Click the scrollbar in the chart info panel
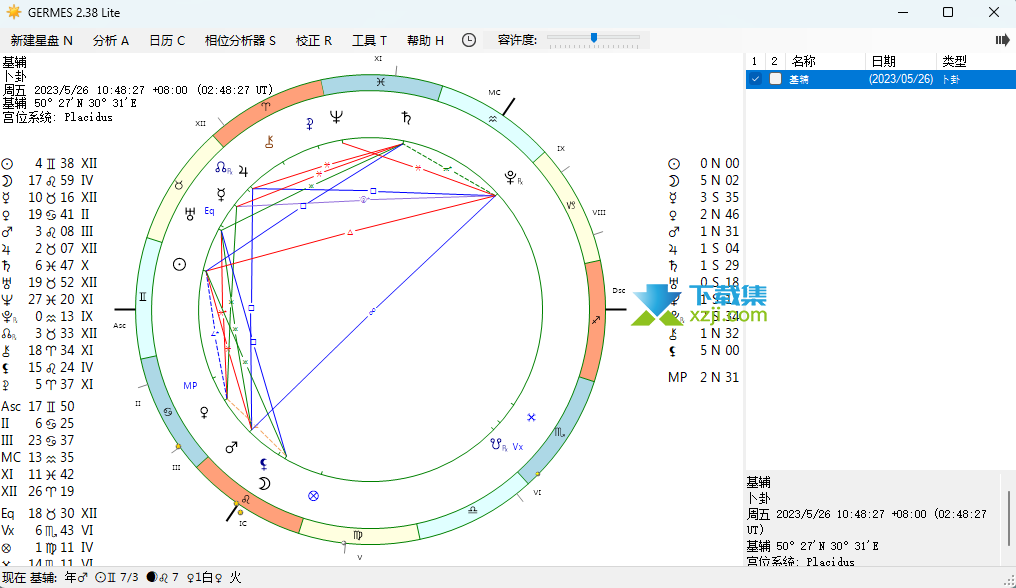This screenshot has height=588, width=1016. point(1009,519)
